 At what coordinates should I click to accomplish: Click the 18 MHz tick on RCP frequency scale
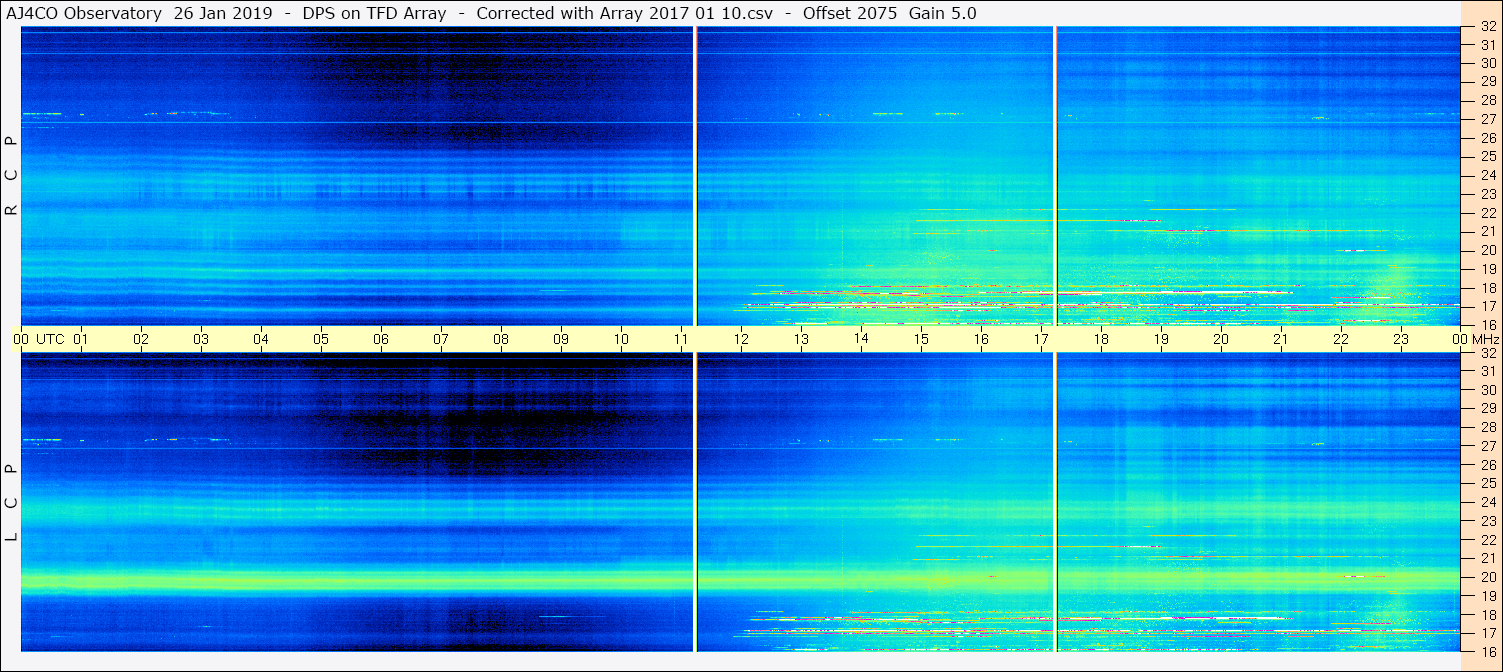tap(1488, 288)
